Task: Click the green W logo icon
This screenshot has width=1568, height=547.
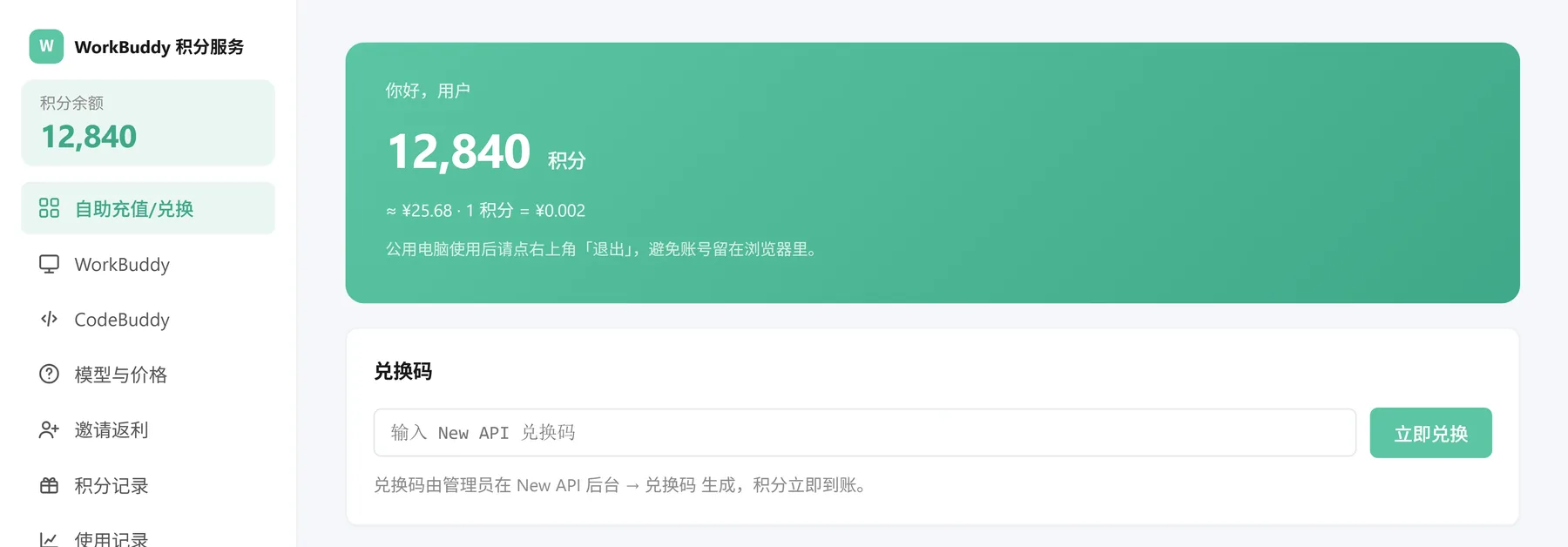Action: [46, 46]
